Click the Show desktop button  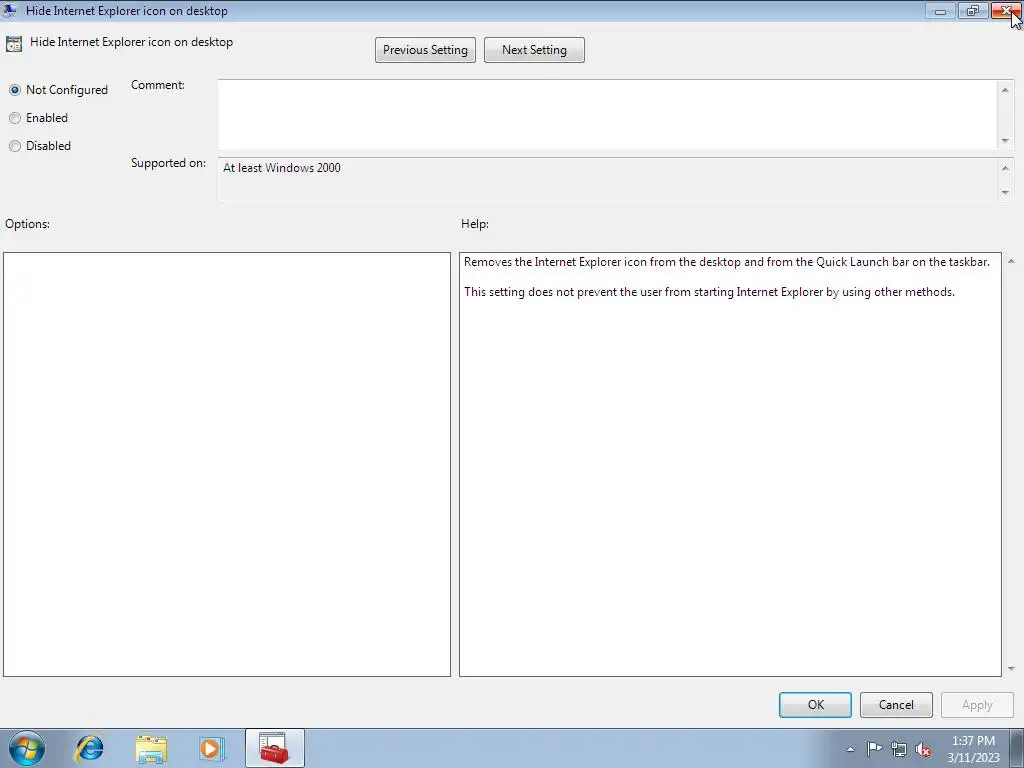tap(1017, 748)
